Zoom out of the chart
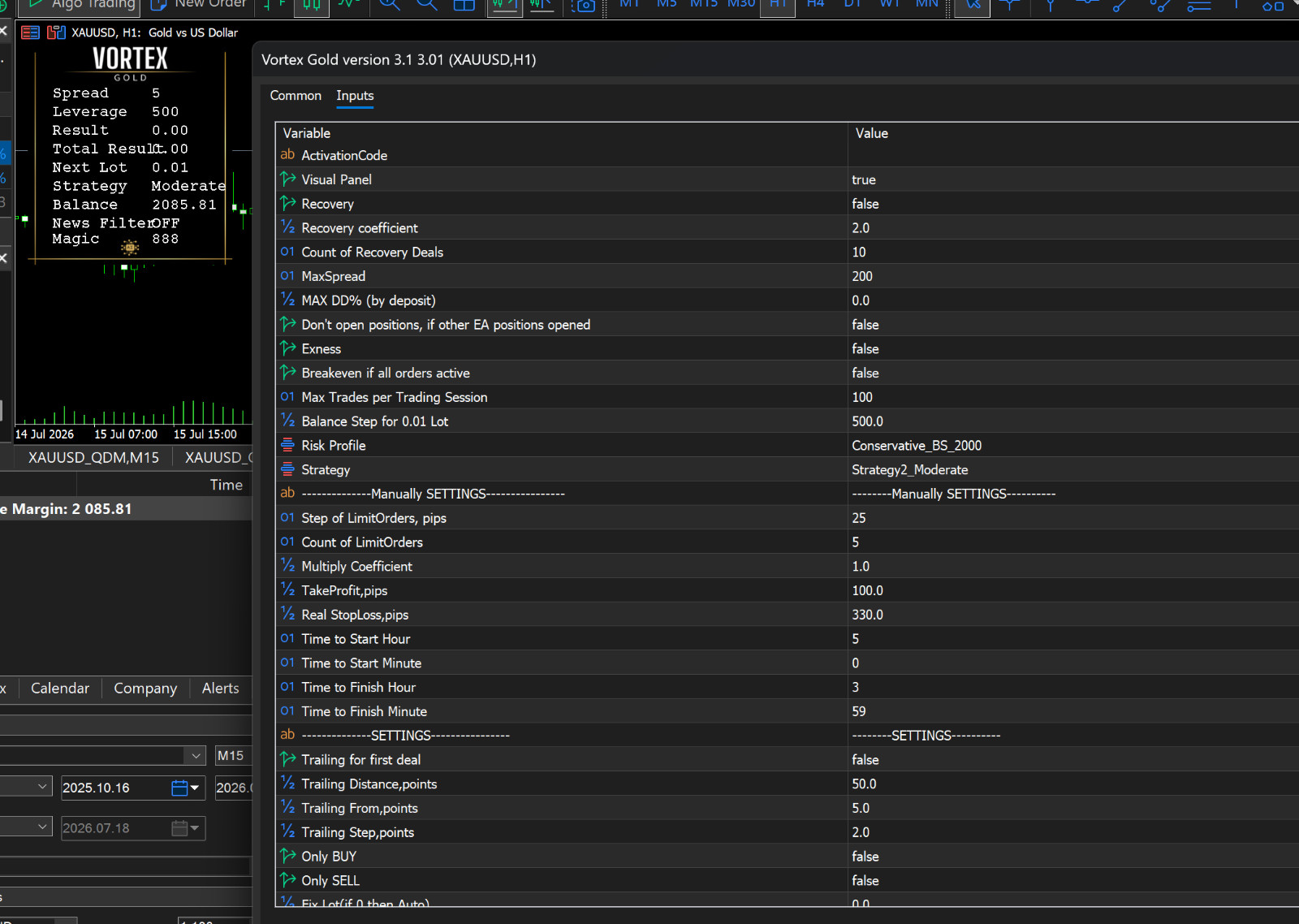Screen dimensions: 1299x924 tap(427, 5)
